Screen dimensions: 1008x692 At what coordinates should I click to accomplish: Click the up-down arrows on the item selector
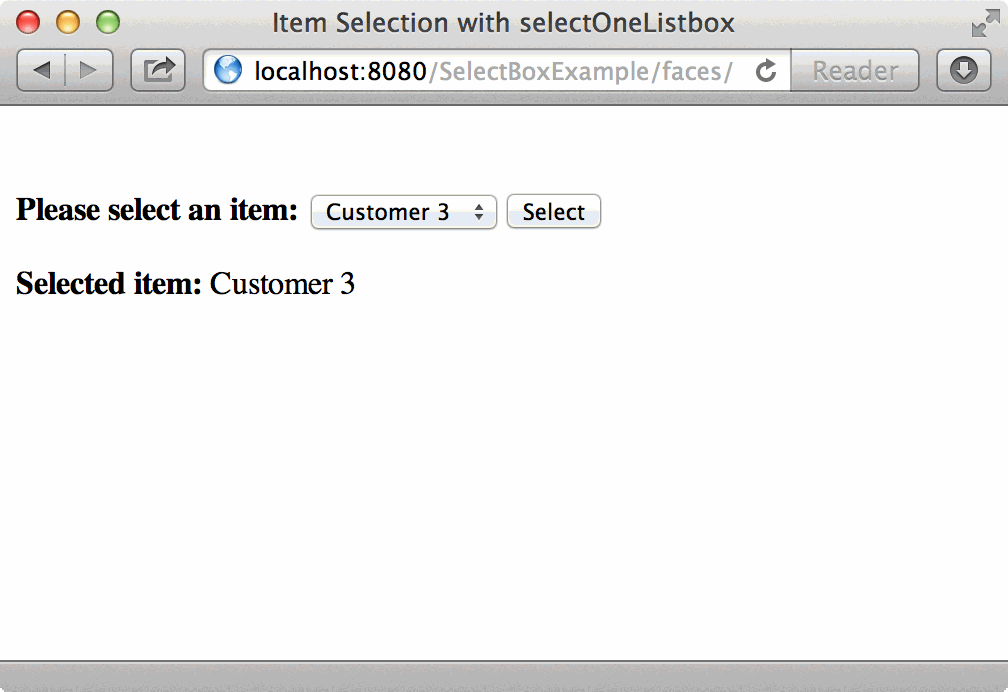click(x=479, y=212)
